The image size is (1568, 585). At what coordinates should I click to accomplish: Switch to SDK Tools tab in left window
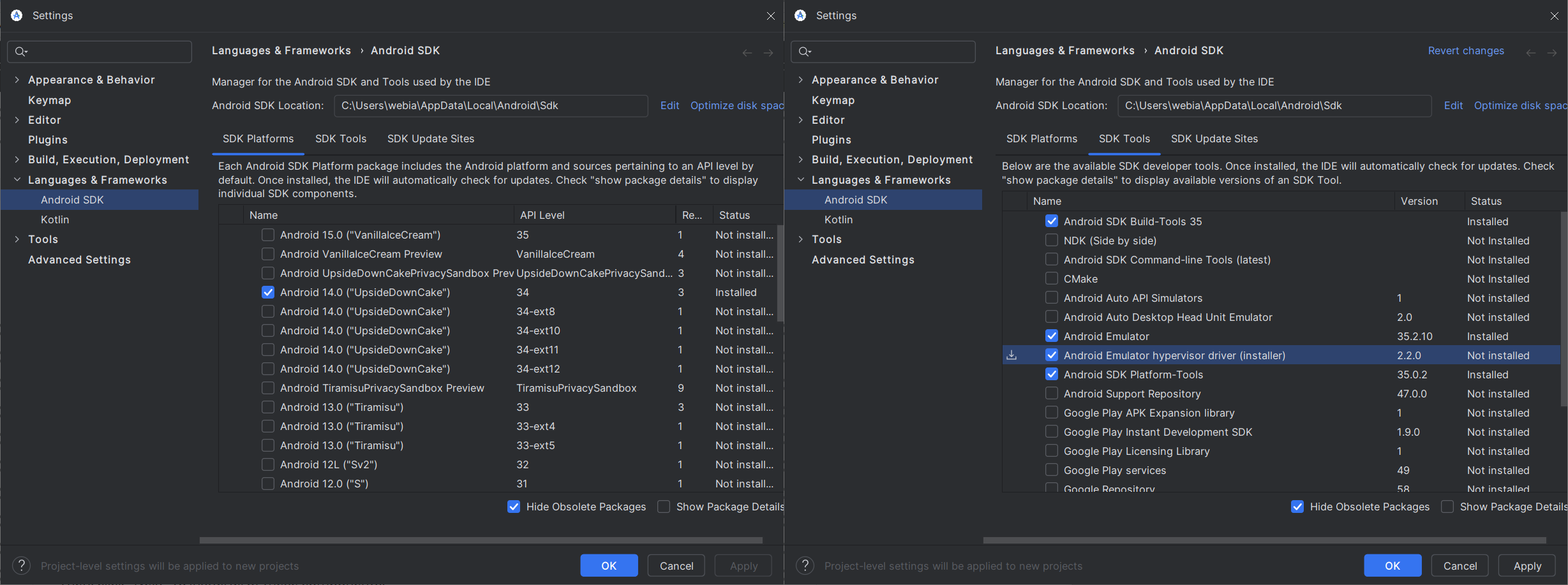click(341, 138)
